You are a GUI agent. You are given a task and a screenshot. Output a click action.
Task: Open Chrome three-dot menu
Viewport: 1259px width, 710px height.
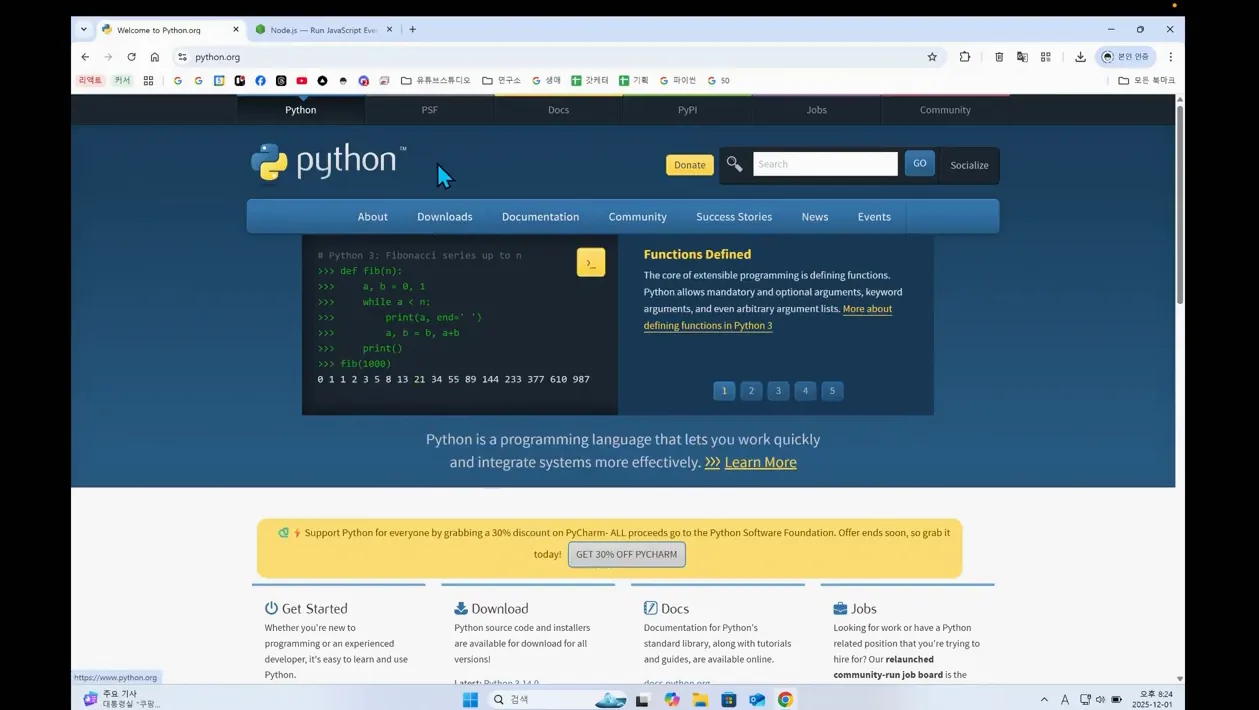pyautogui.click(x=1171, y=57)
